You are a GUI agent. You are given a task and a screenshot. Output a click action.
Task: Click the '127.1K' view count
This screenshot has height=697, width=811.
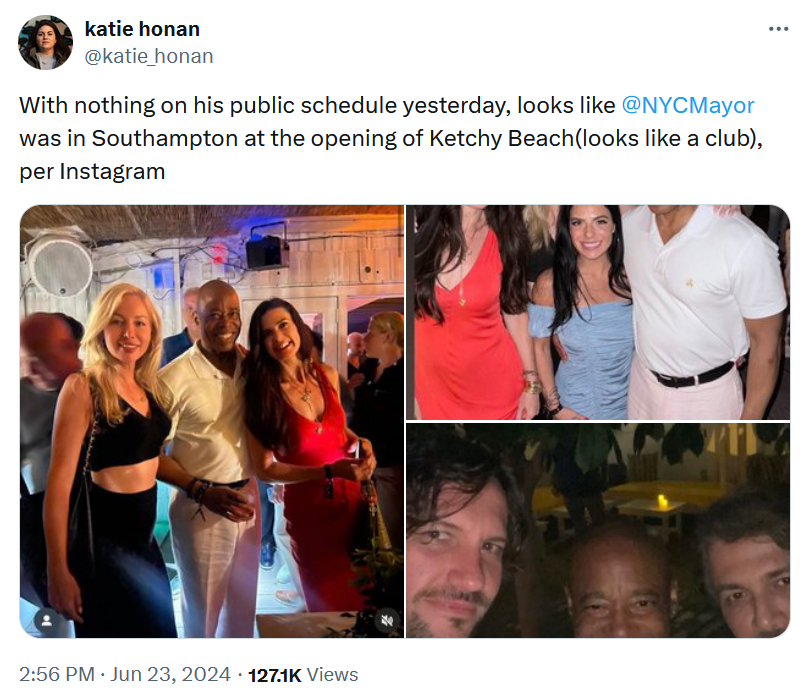pos(274,674)
